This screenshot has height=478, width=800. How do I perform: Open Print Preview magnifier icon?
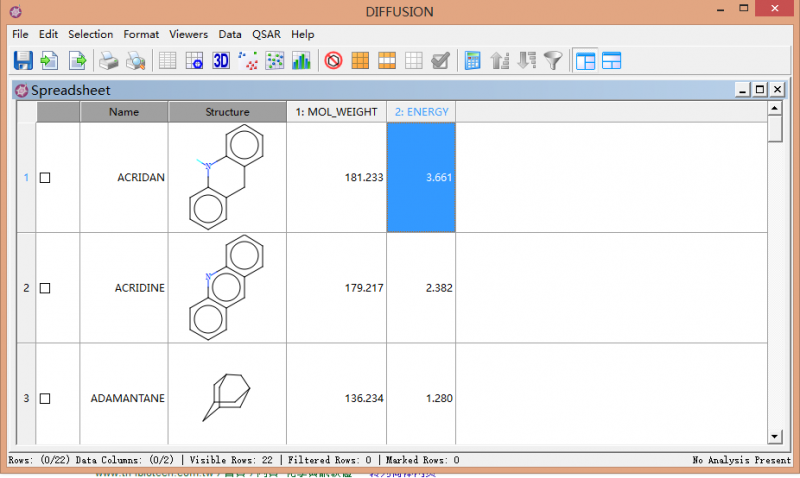click(136, 61)
